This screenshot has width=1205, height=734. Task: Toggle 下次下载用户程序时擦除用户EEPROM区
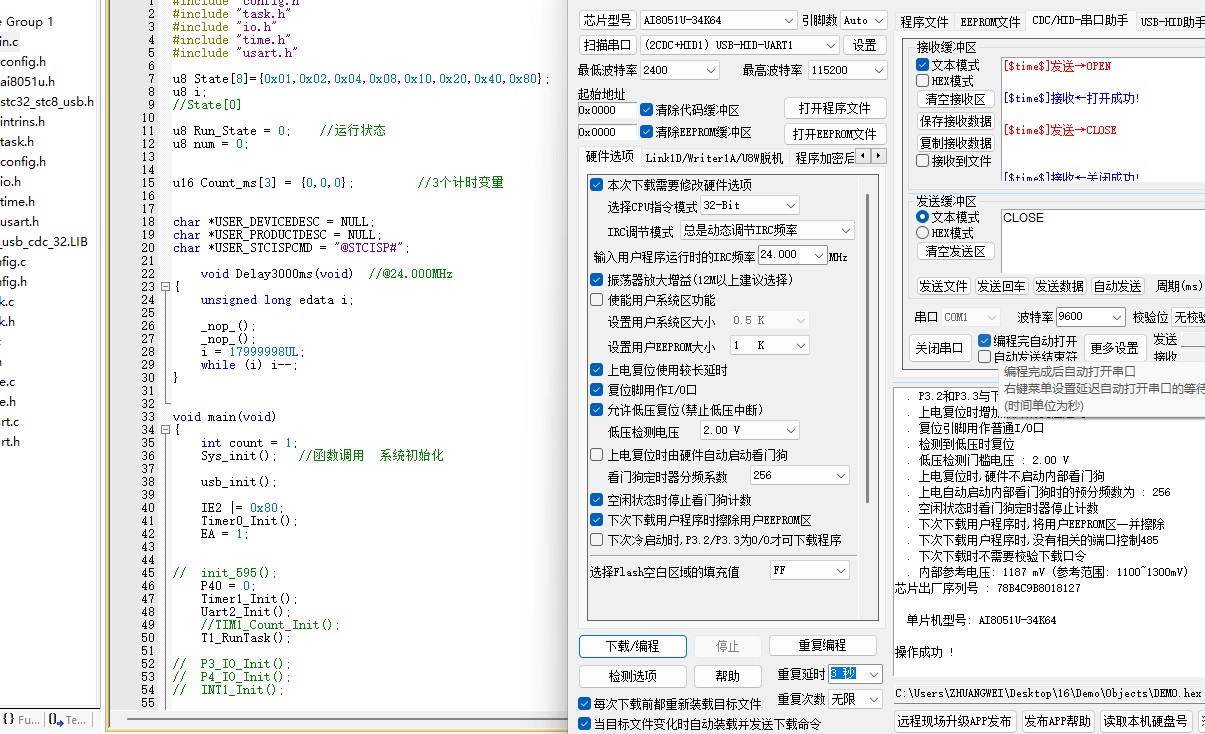[x=597, y=520]
